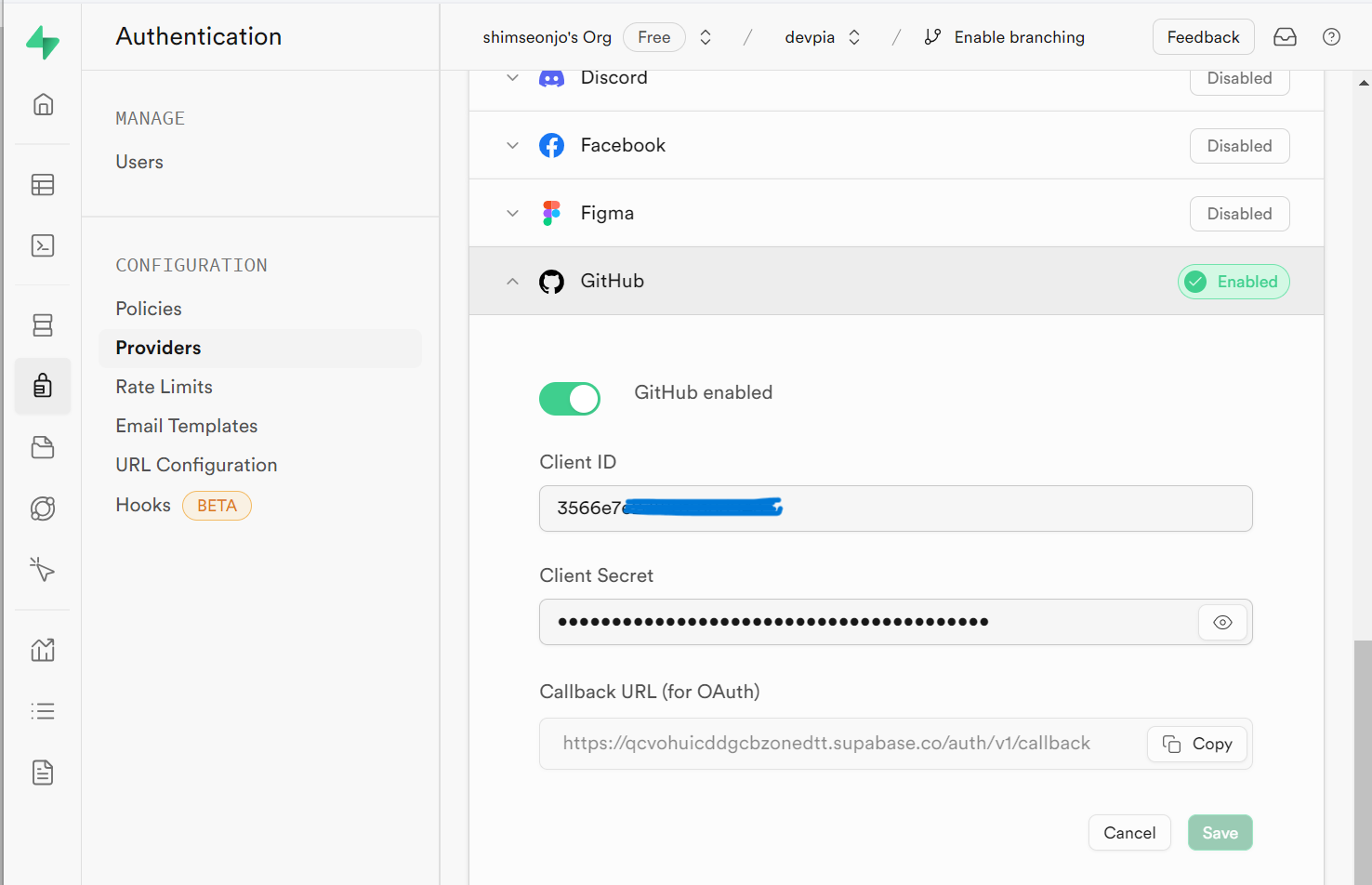This screenshot has height=885, width=1372.
Task: Open Realtime icon in left sidebar
Action: tap(43, 569)
